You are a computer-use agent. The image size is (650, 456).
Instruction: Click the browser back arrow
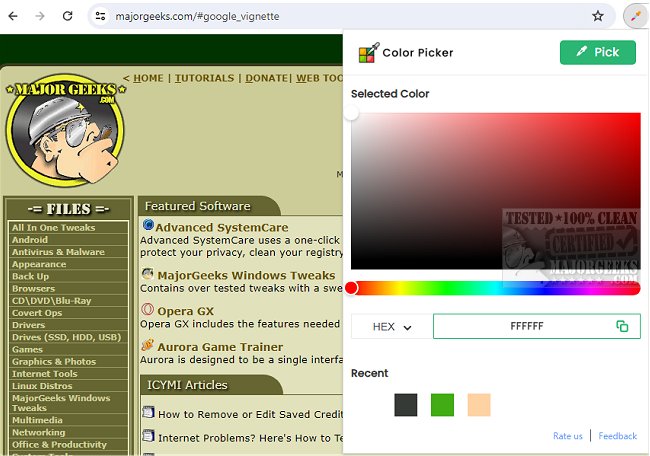click(13, 16)
